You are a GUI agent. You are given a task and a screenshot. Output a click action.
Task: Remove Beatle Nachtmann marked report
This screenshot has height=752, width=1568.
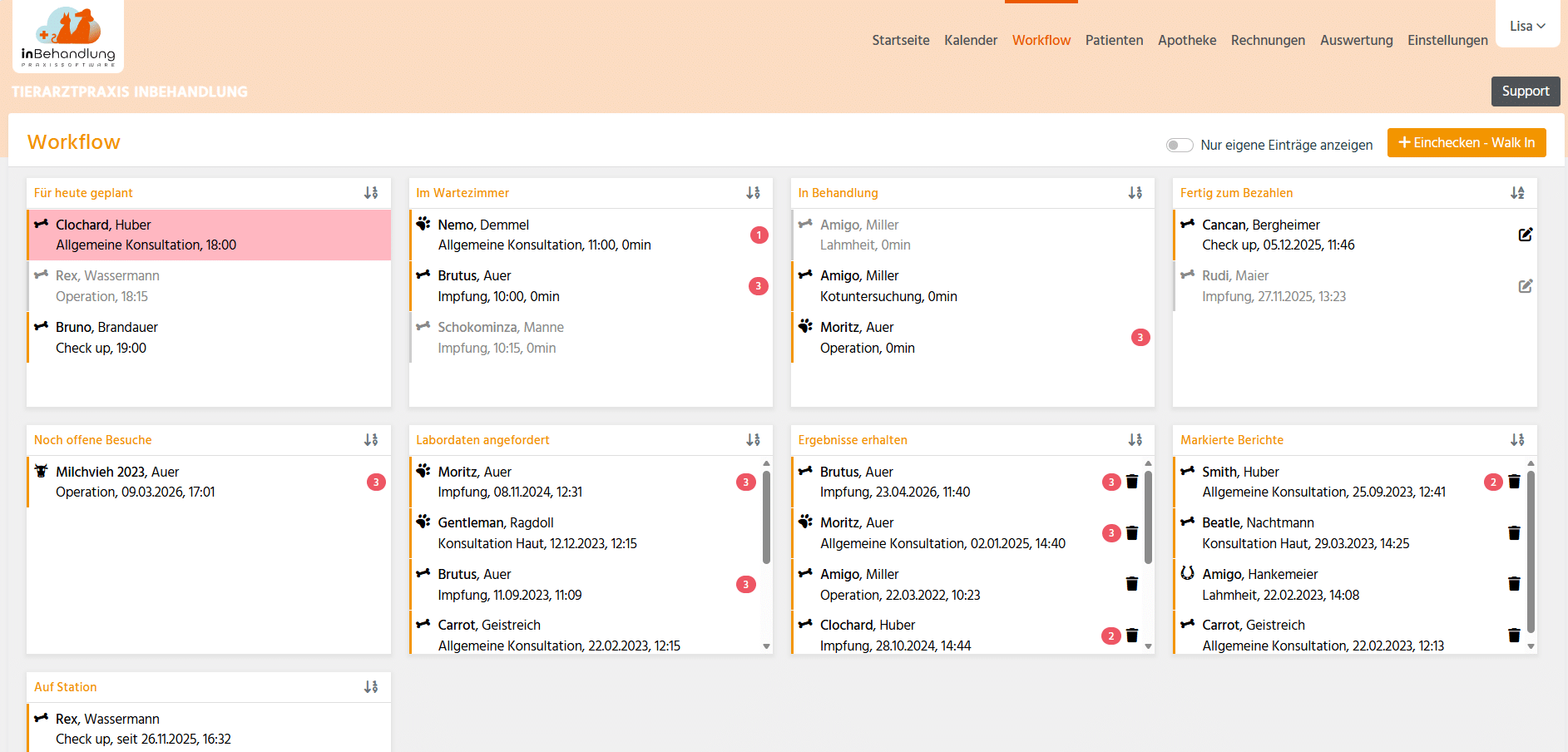pyautogui.click(x=1514, y=533)
